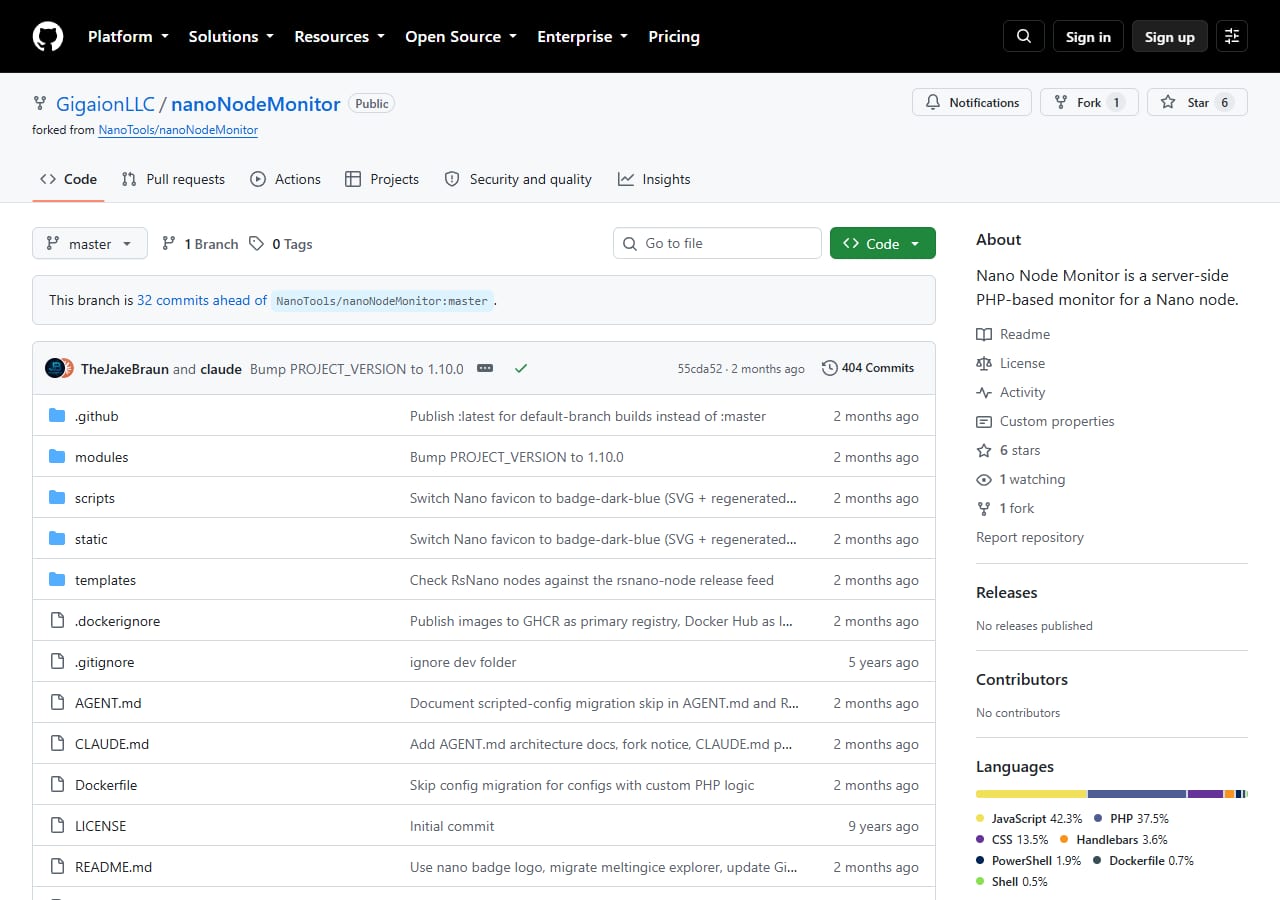1280x900 pixels.
Task: Open the Activity link in About
Action: [x=1011, y=392]
